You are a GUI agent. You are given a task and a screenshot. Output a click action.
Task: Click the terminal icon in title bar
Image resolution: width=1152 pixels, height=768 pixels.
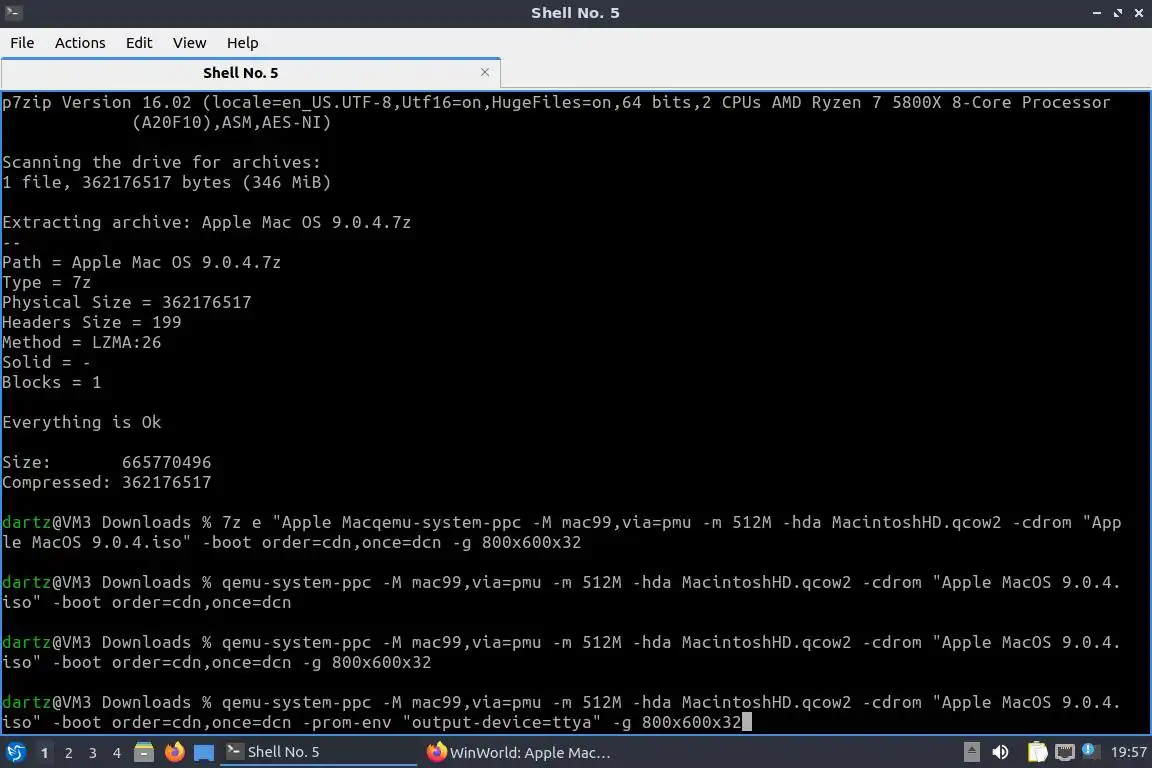click(13, 12)
